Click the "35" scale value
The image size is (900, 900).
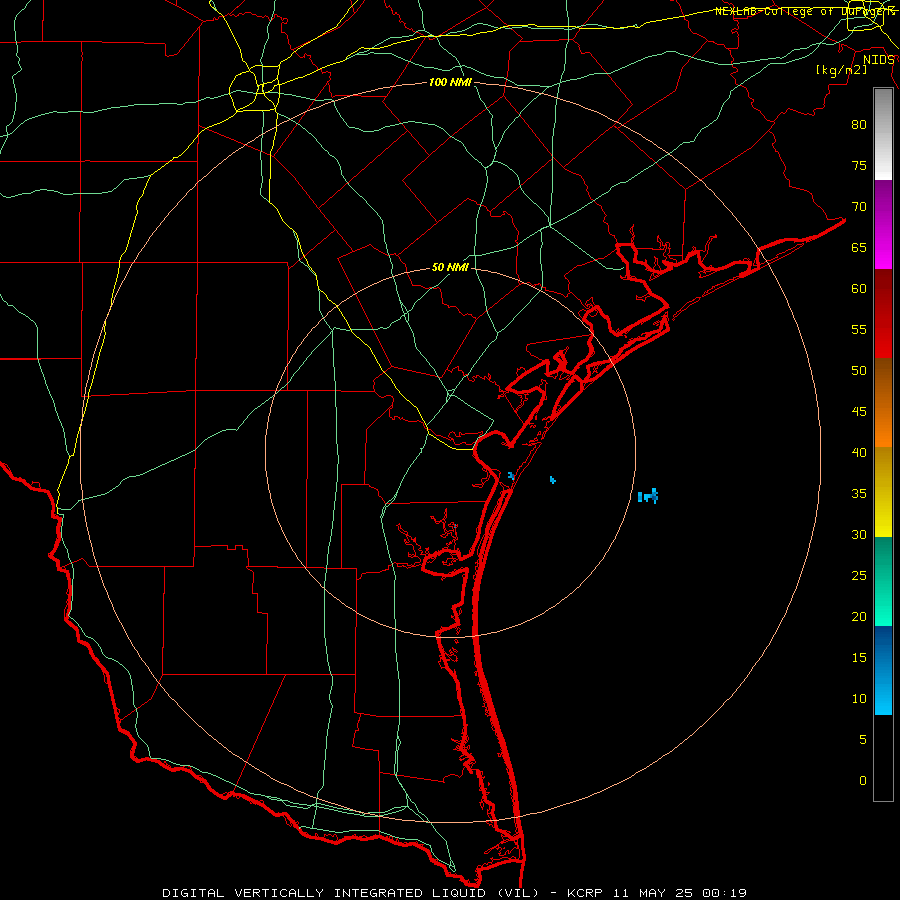(859, 494)
